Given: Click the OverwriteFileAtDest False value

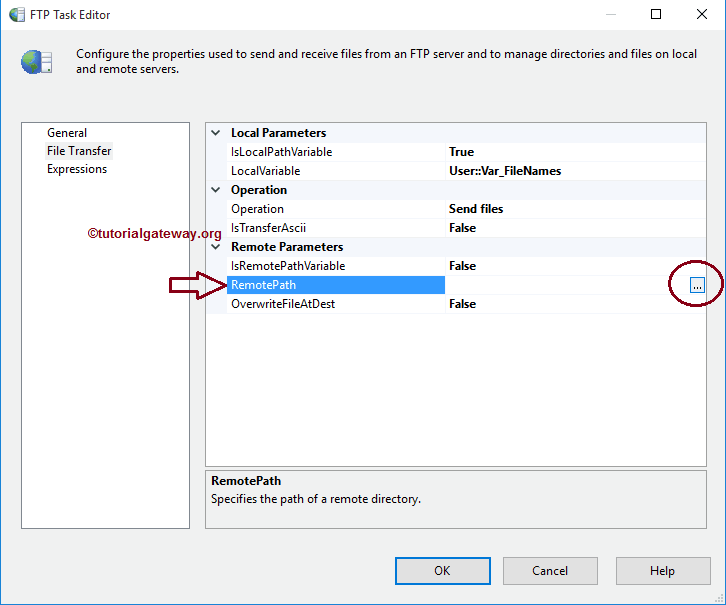Looking at the screenshot, I should [462, 304].
